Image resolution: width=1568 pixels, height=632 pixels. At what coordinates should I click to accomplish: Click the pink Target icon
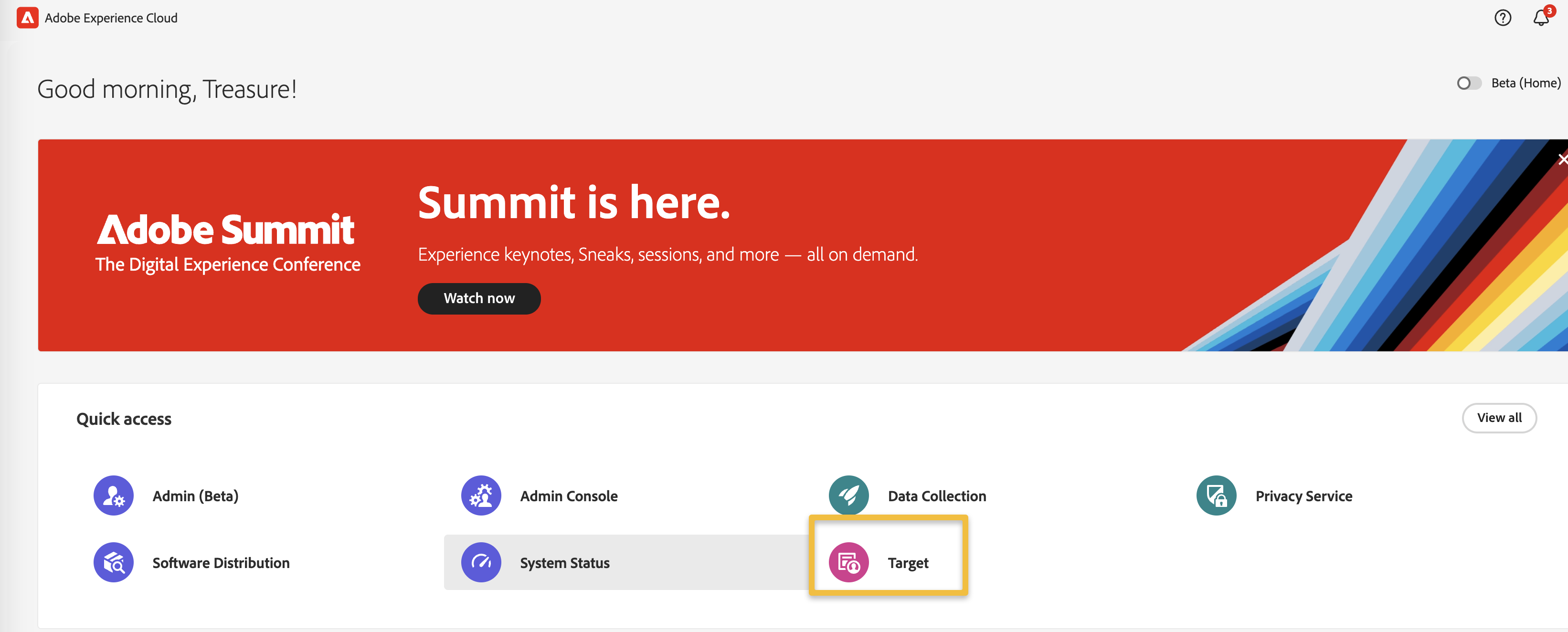point(848,562)
